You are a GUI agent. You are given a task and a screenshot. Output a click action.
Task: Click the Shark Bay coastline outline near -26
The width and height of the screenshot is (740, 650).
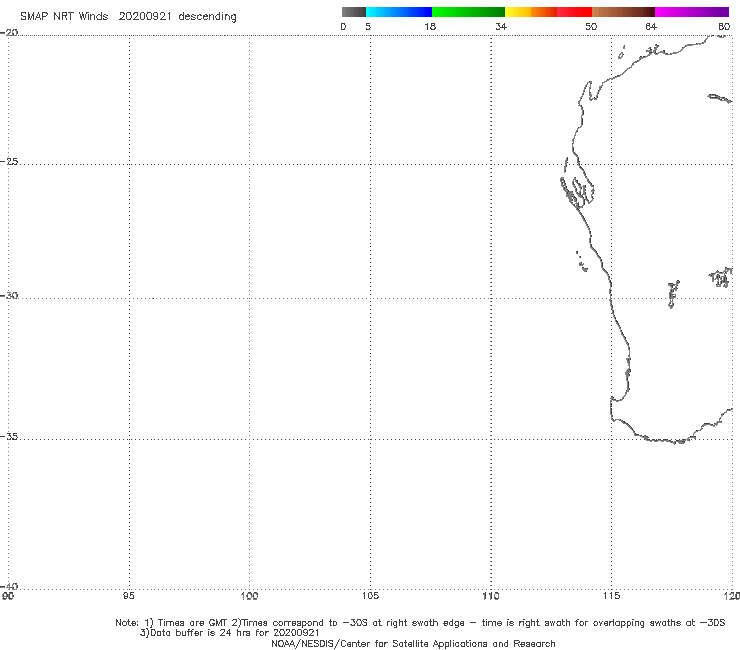(x=577, y=192)
